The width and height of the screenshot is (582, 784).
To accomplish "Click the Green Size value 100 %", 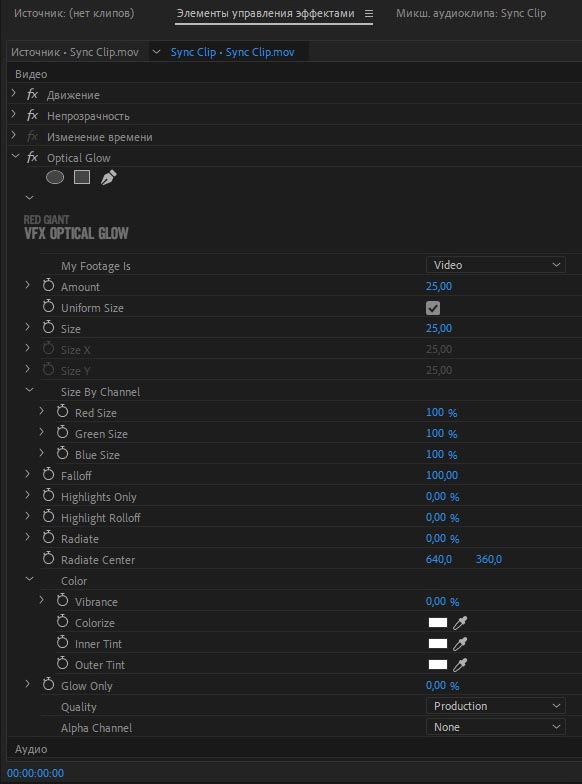I will coord(442,433).
